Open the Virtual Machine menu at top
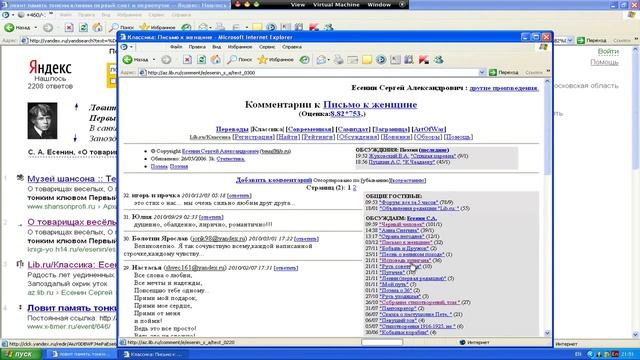Screen dimensions: 640x360 (336, 4)
